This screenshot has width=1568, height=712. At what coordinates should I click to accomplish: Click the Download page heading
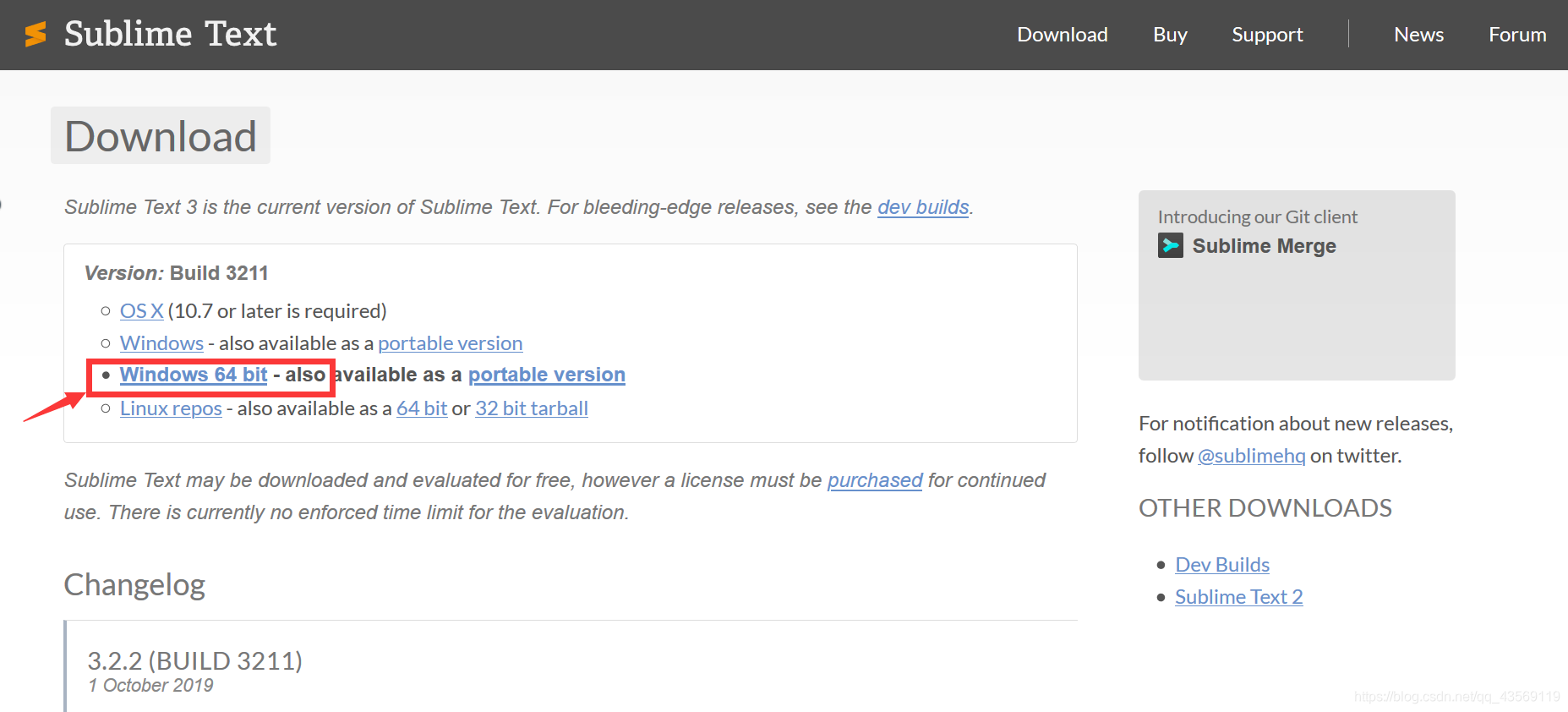pos(161,135)
